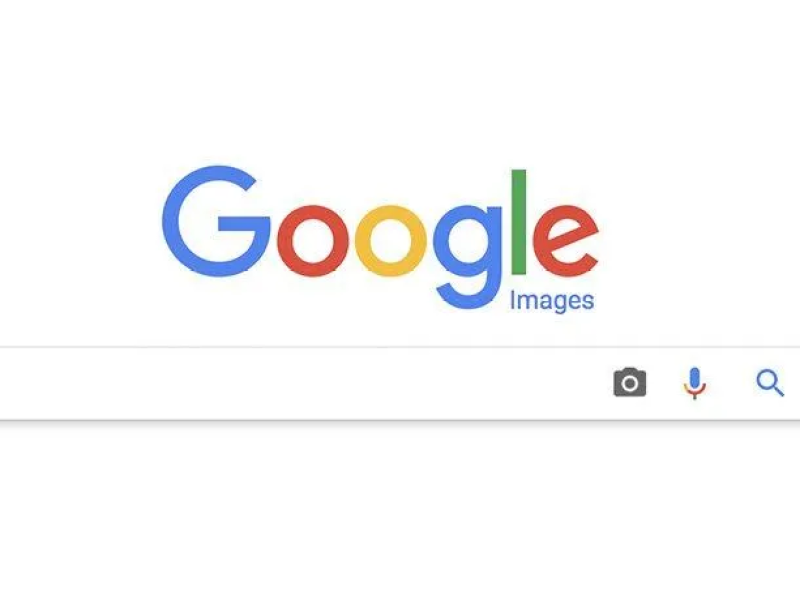Click the red stand of microphone icon
Image resolution: width=800 pixels, height=600 pixels.
point(694,392)
